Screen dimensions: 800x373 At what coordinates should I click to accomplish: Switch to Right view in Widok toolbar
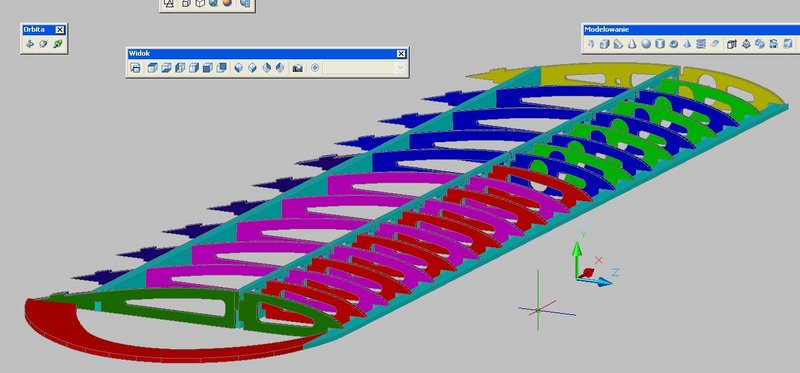(194, 68)
